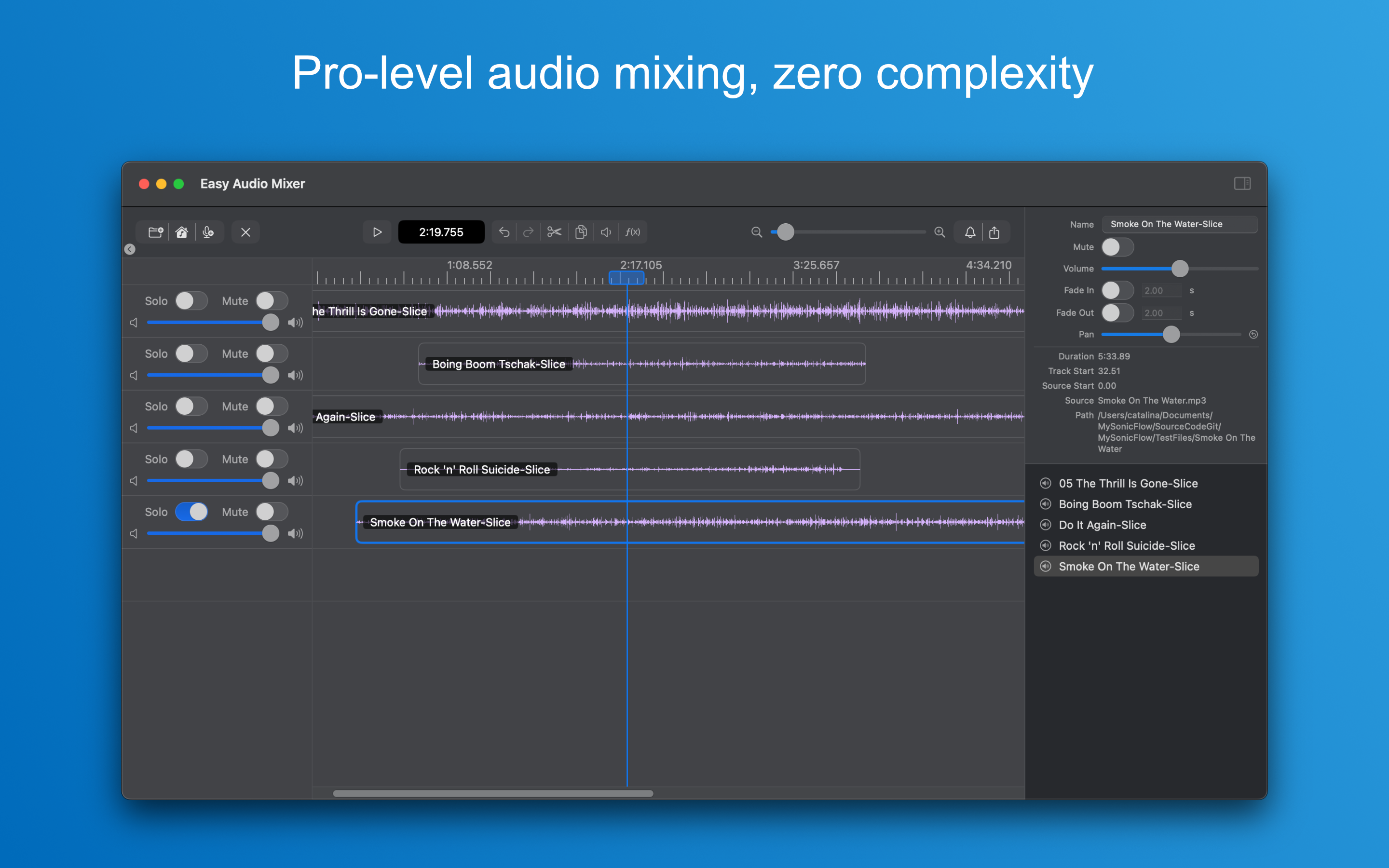Click the share export icon
Viewport: 1389px width, 868px height.
click(994, 232)
